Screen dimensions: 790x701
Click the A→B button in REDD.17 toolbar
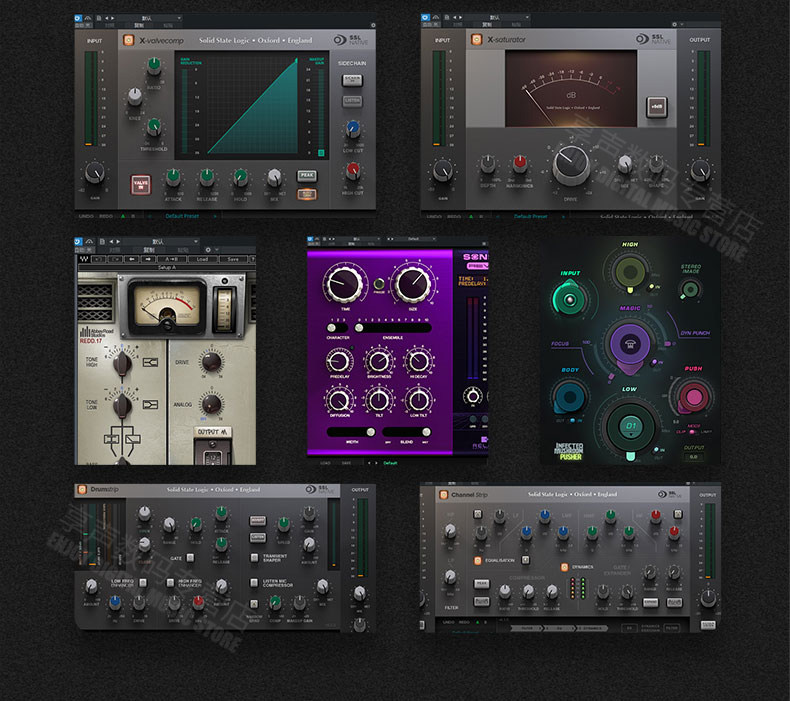click(x=171, y=259)
